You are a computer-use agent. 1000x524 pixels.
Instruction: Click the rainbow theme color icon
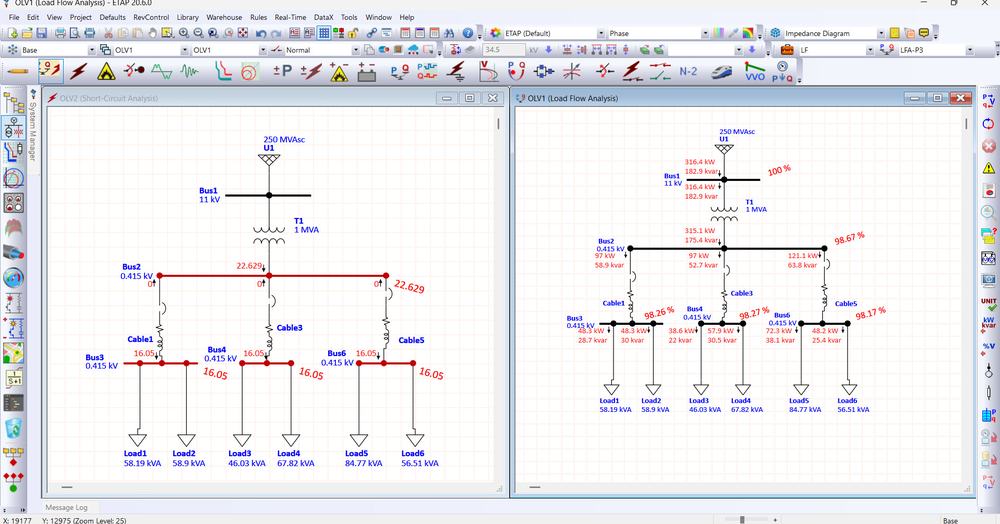tap(748, 33)
